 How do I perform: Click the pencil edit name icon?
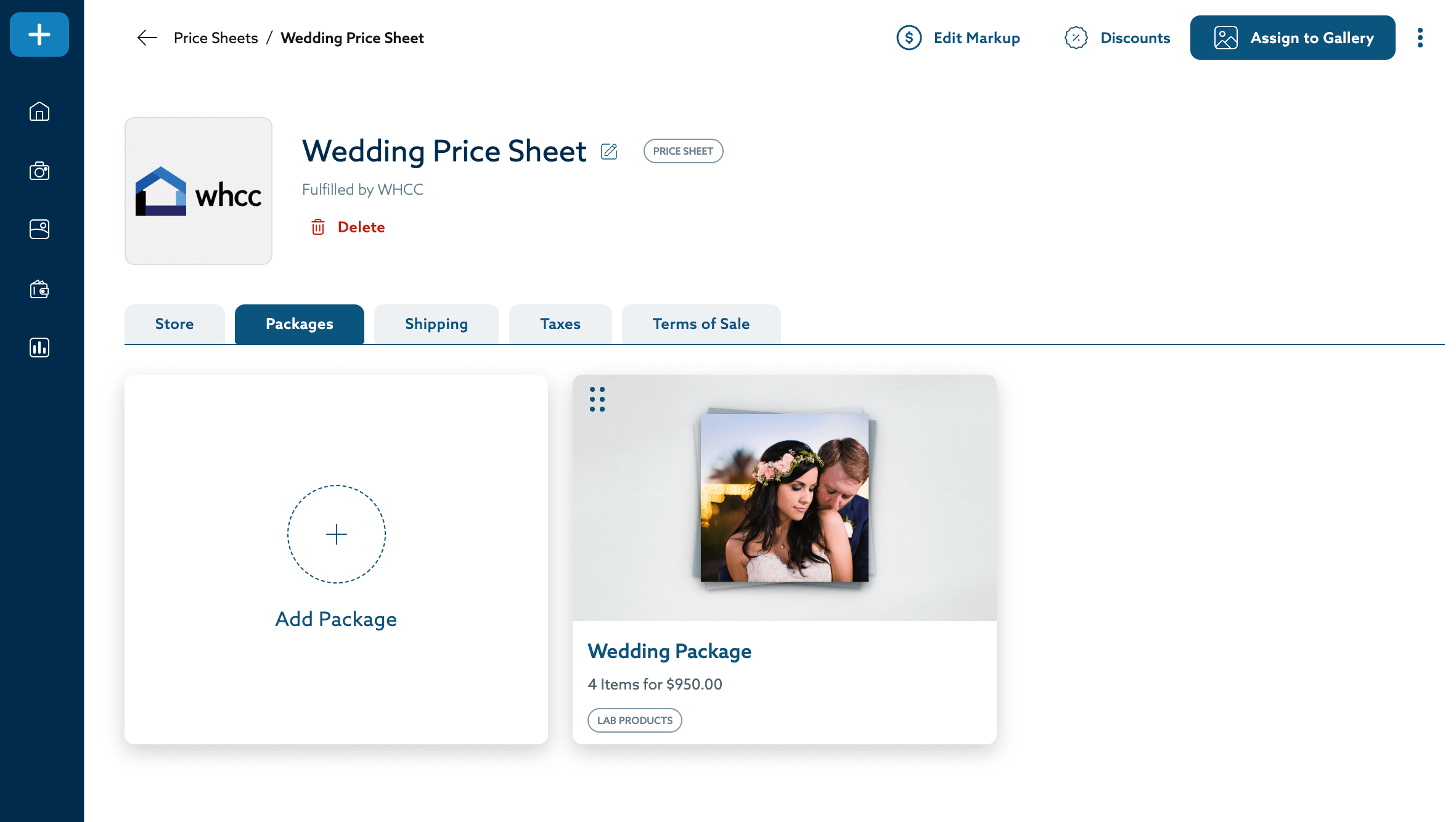point(609,152)
